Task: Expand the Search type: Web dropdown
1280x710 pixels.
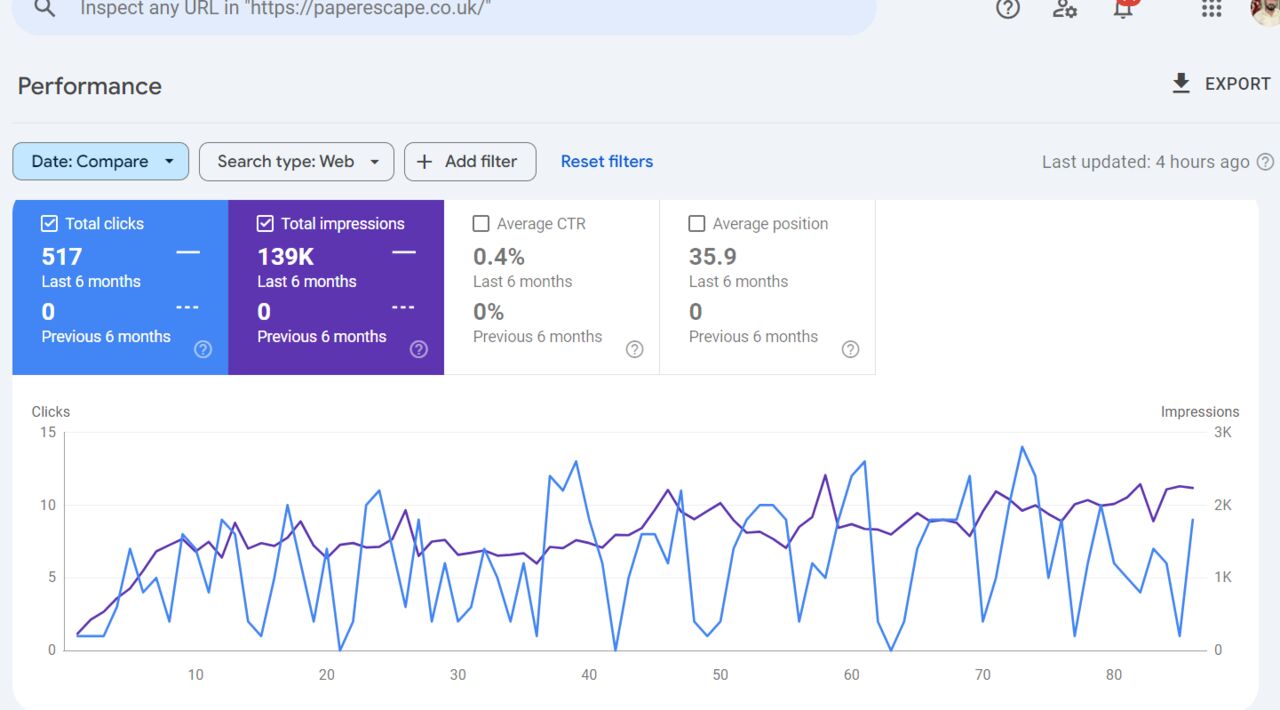Action: click(296, 162)
